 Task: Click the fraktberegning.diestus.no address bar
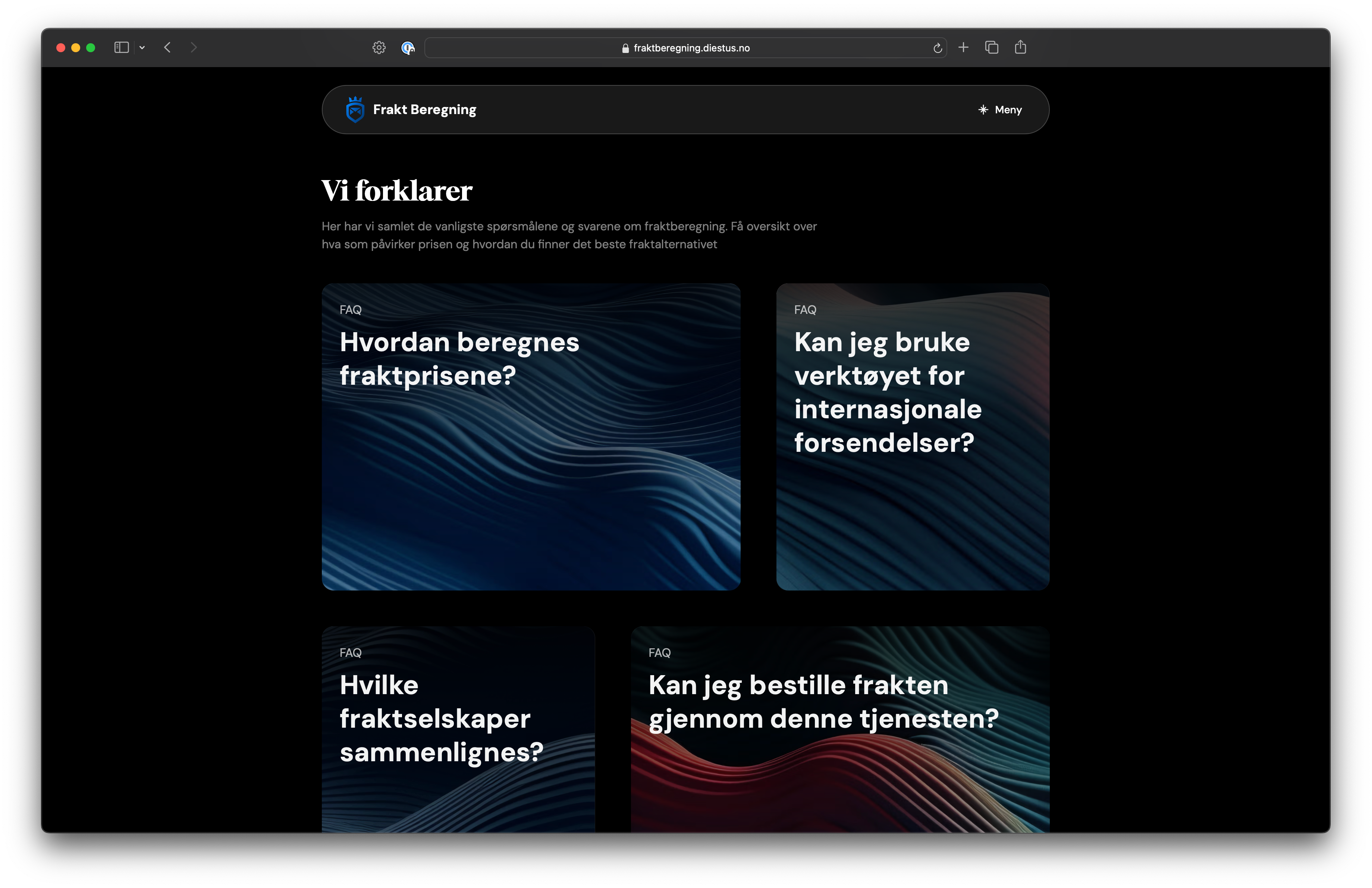[x=691, y=48]
